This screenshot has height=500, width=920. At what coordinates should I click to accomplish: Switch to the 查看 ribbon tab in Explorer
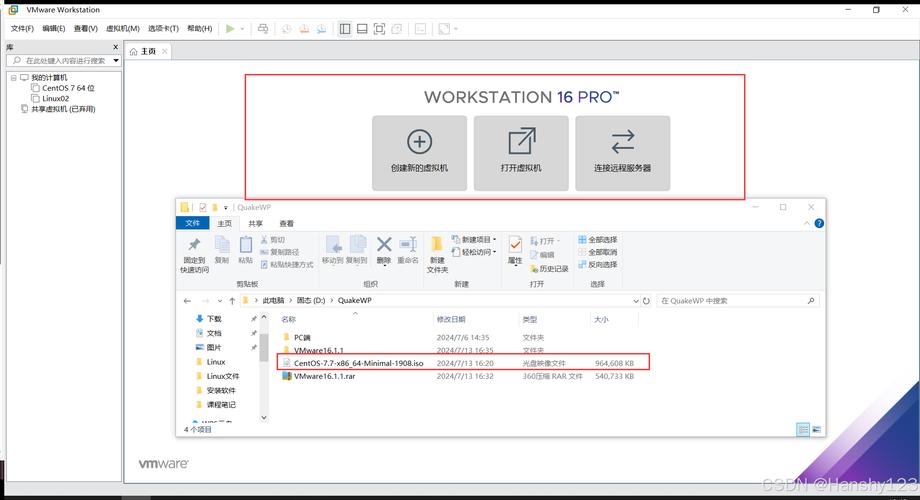(x=286, y=224)
